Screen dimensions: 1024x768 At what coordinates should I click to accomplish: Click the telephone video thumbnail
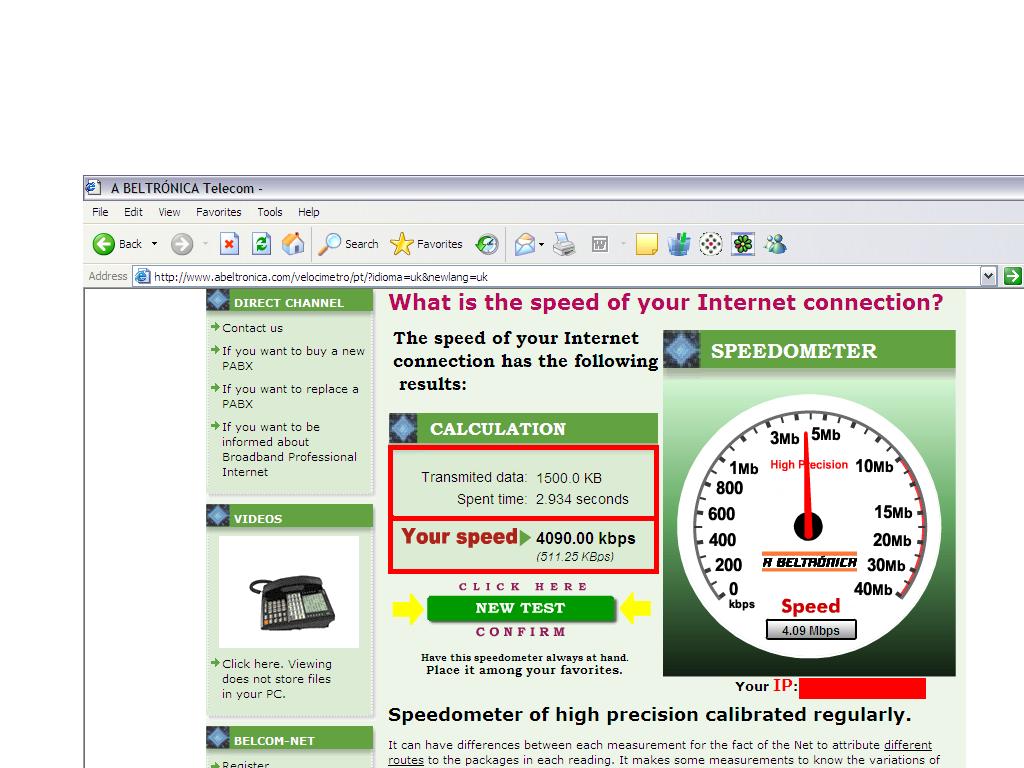[289, 592]
